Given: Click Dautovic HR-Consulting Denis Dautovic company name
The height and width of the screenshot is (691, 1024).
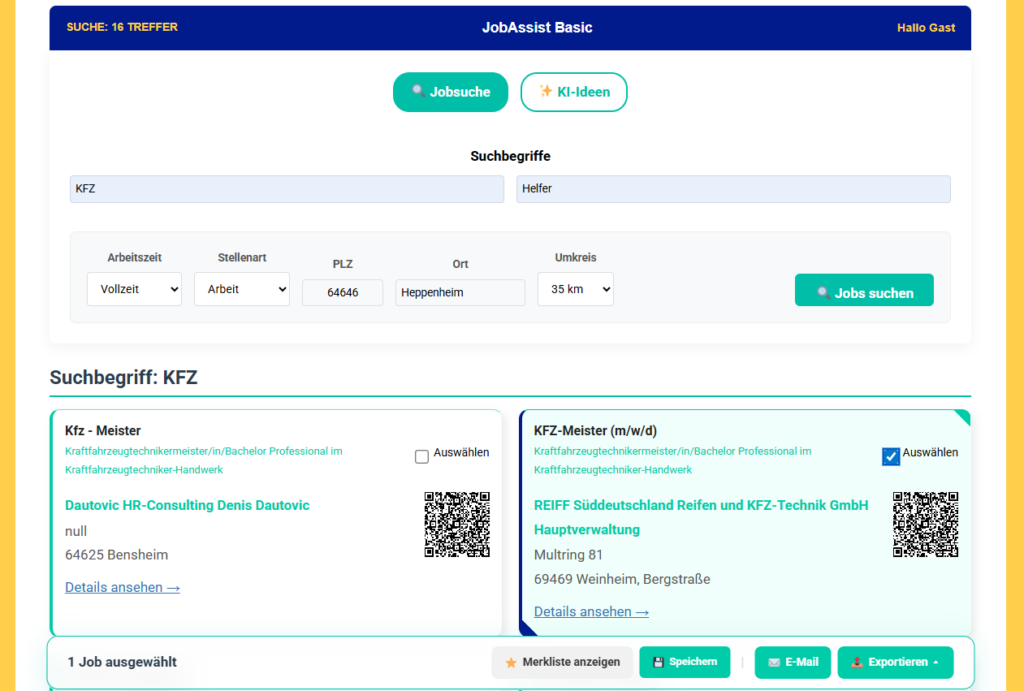Looking at the screenshot, I should click(x=187, y=505).
